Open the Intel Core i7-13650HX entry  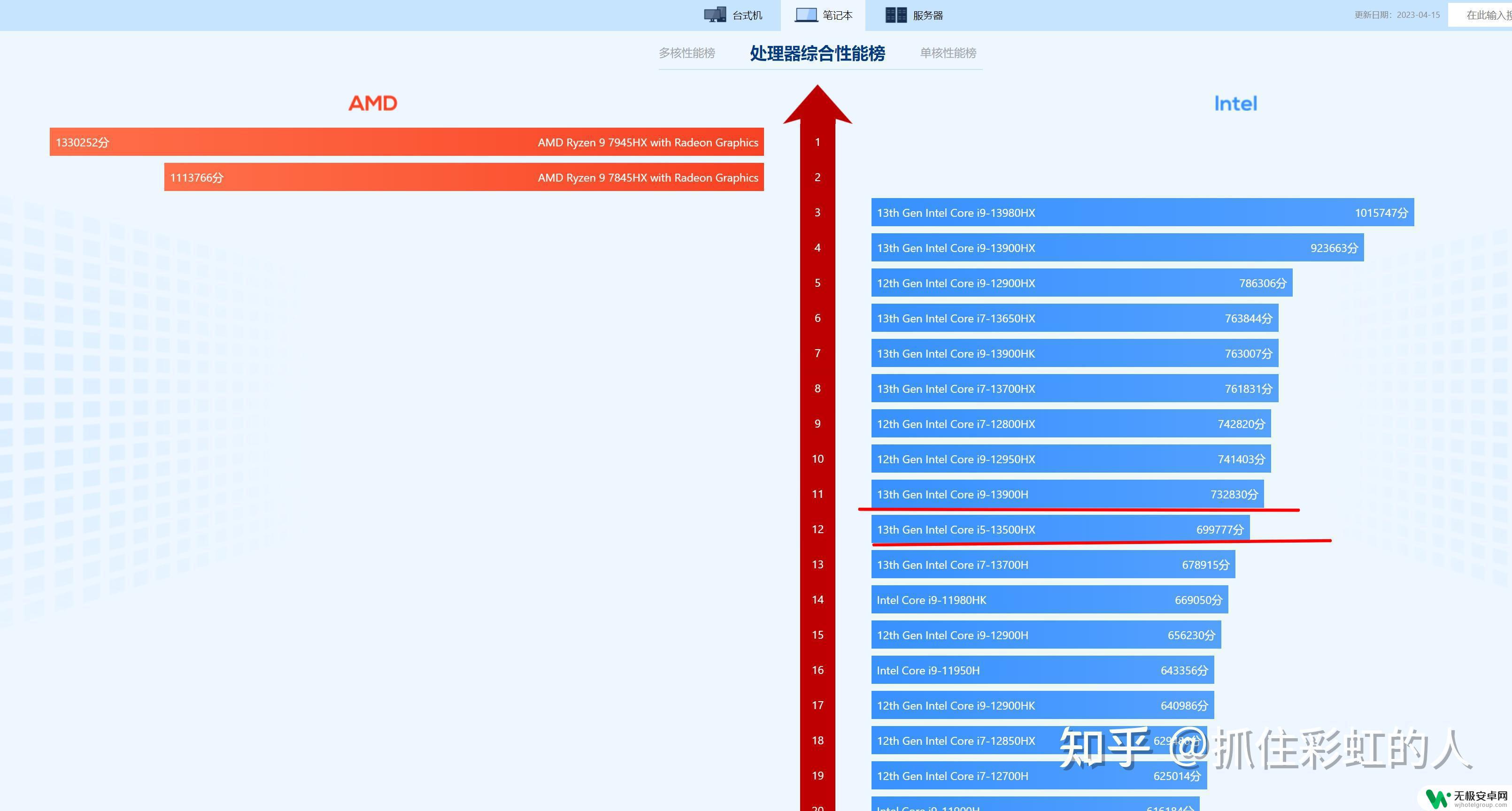(1075, 318)
